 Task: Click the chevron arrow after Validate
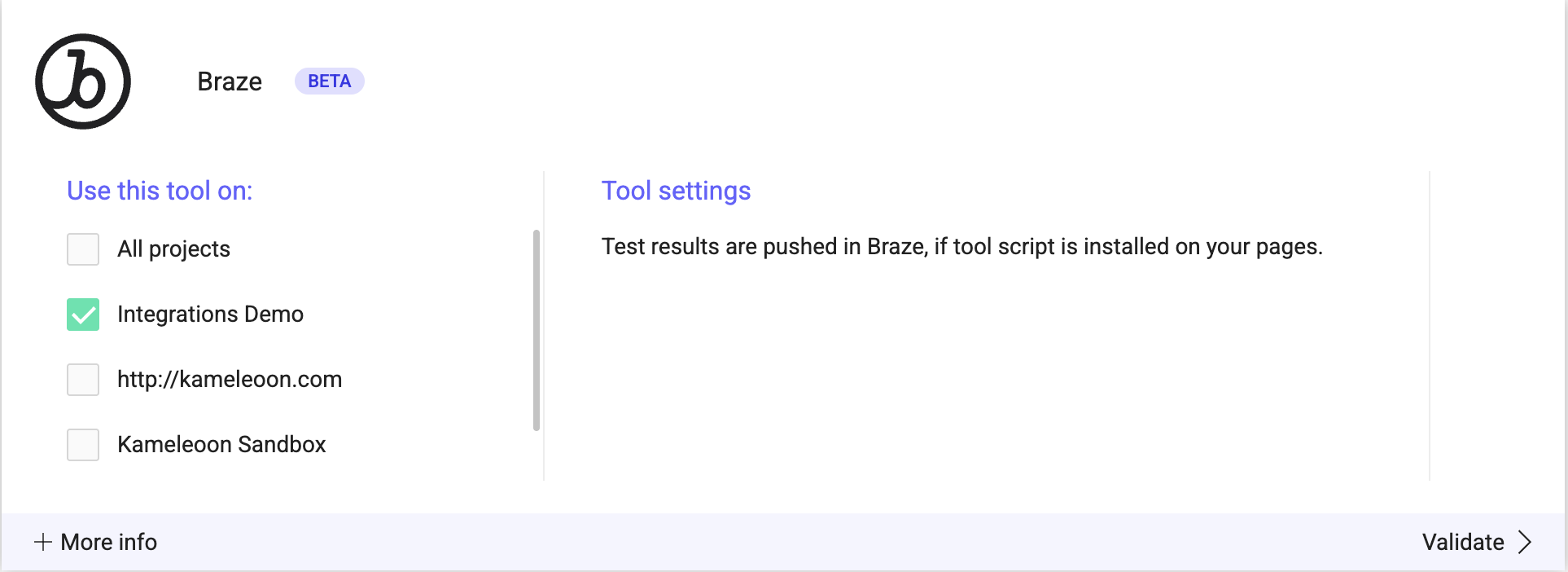(x=1526, y=542)
